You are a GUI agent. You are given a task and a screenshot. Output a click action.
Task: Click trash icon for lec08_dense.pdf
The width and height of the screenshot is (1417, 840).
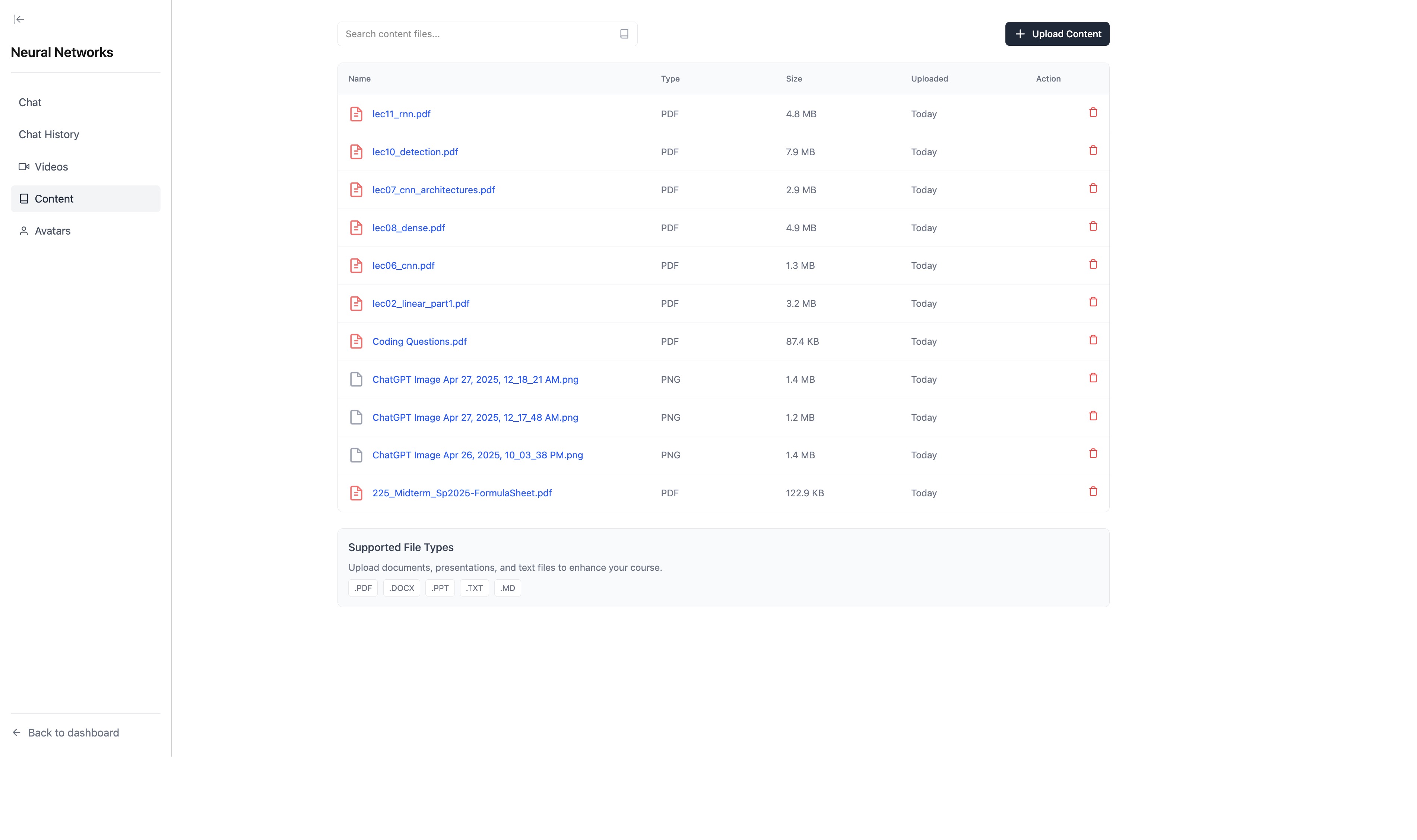[x=1093, y=226]
